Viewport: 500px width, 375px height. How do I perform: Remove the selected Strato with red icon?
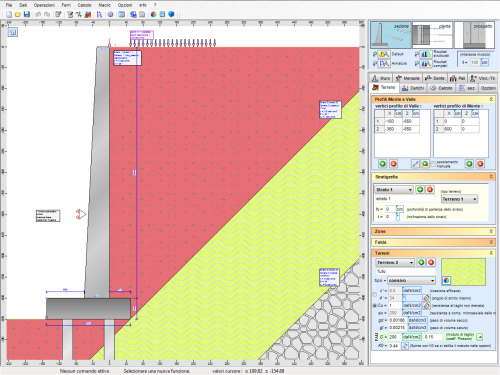click(430, 189)
